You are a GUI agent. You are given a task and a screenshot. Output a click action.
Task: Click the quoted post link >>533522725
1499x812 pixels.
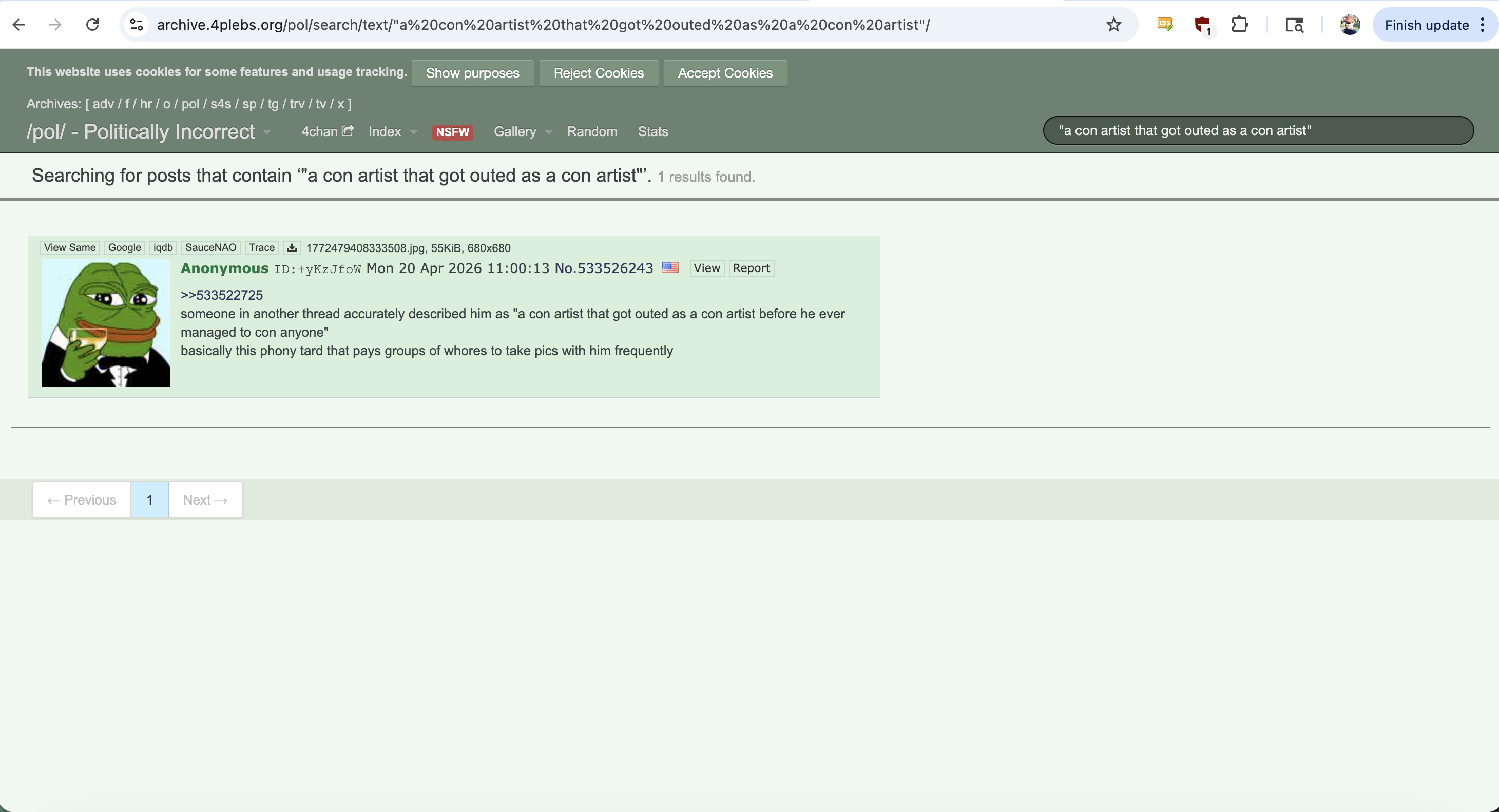click(222, 295)
